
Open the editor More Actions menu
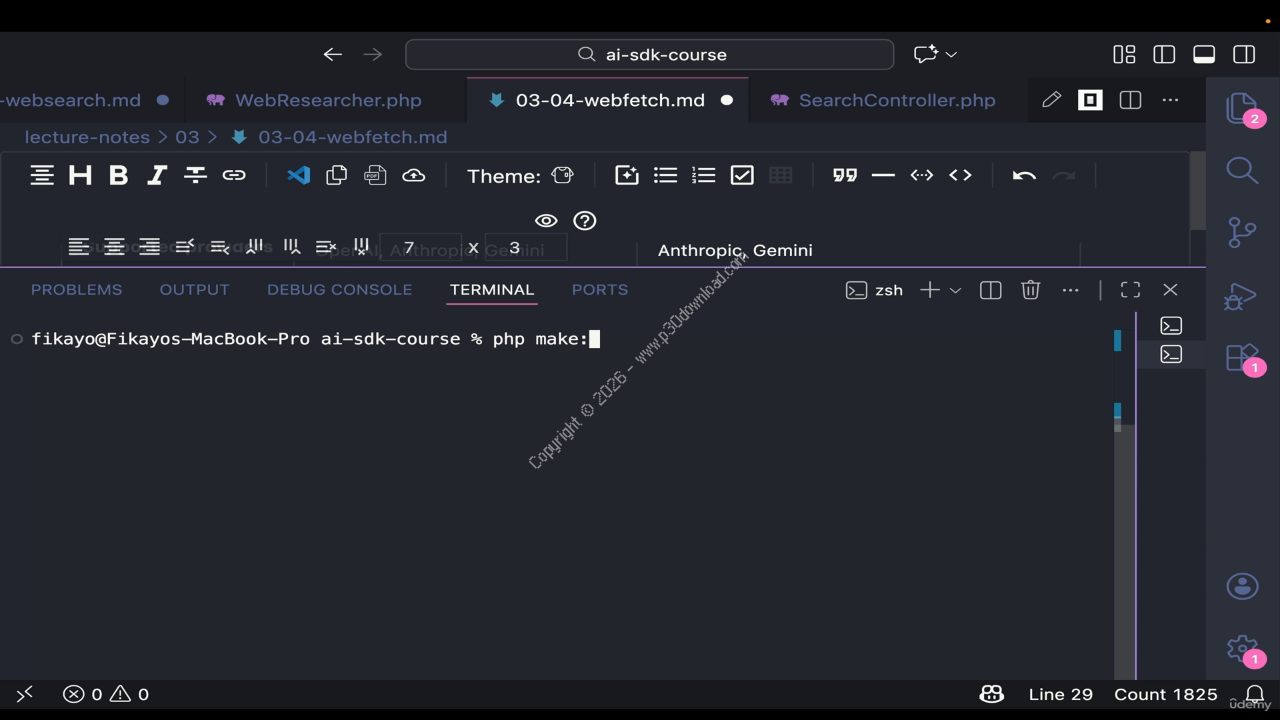(1170, 100)
